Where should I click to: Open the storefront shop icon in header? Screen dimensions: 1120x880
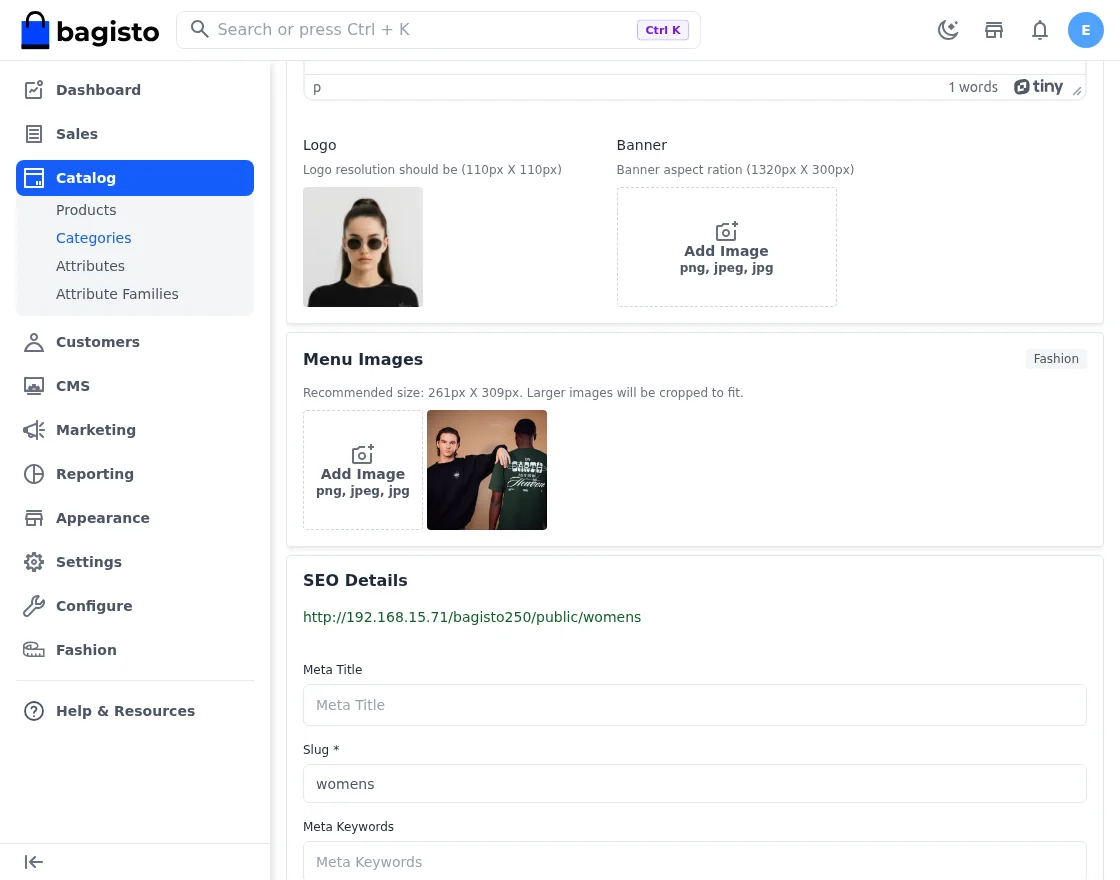click(994, 30)
